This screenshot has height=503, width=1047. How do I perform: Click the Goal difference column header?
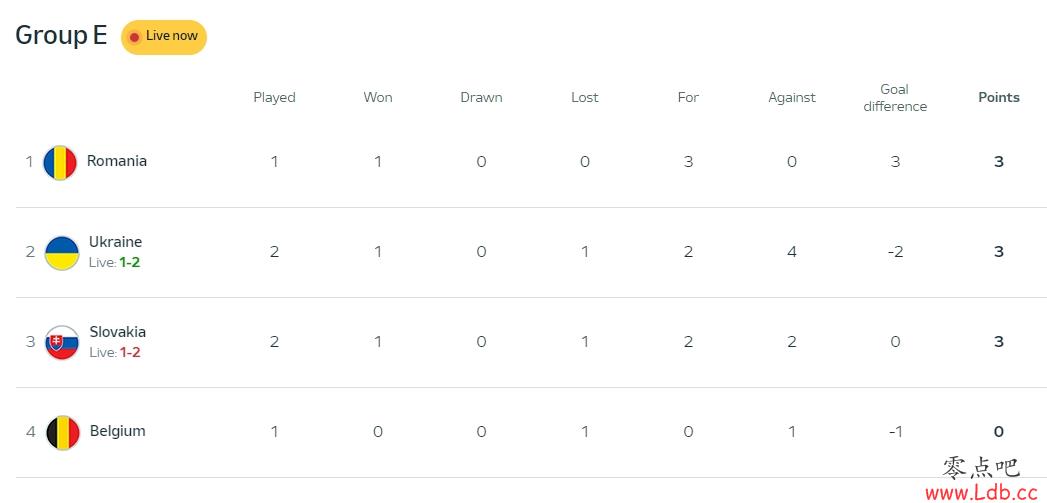895,98
